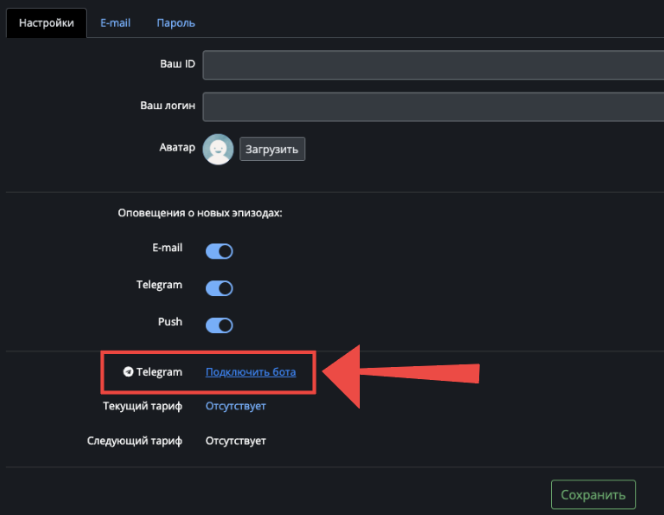Toggle E-mail notifications switch
This screenshot has width=664, height=515.
coord(219,251)
